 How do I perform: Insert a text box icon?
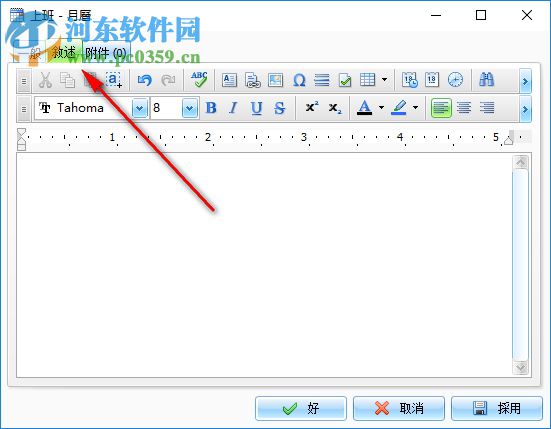229,80
